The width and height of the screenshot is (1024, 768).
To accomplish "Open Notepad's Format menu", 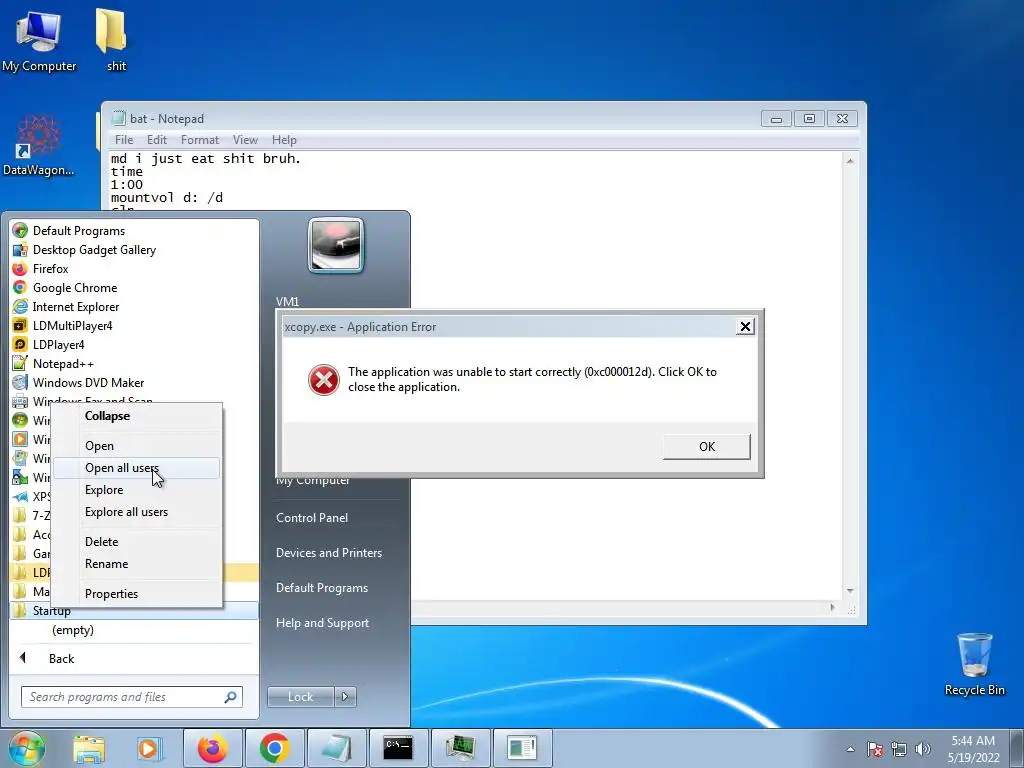I will tap(200, 140).
